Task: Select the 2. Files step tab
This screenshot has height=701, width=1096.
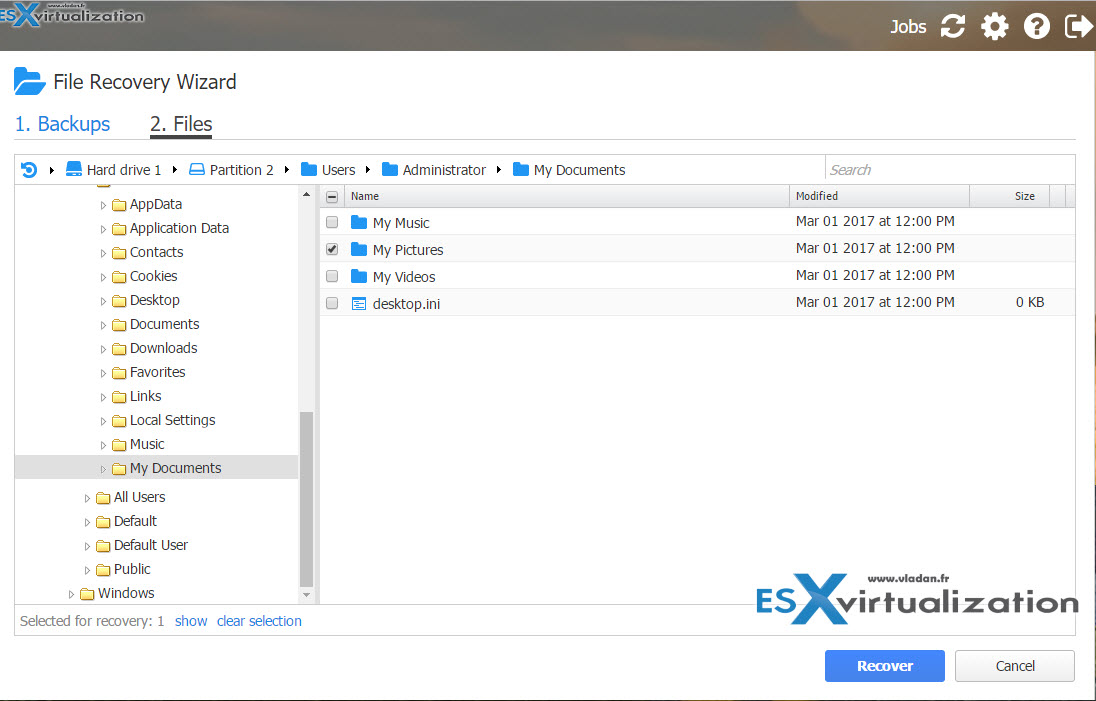Action: 181,124
